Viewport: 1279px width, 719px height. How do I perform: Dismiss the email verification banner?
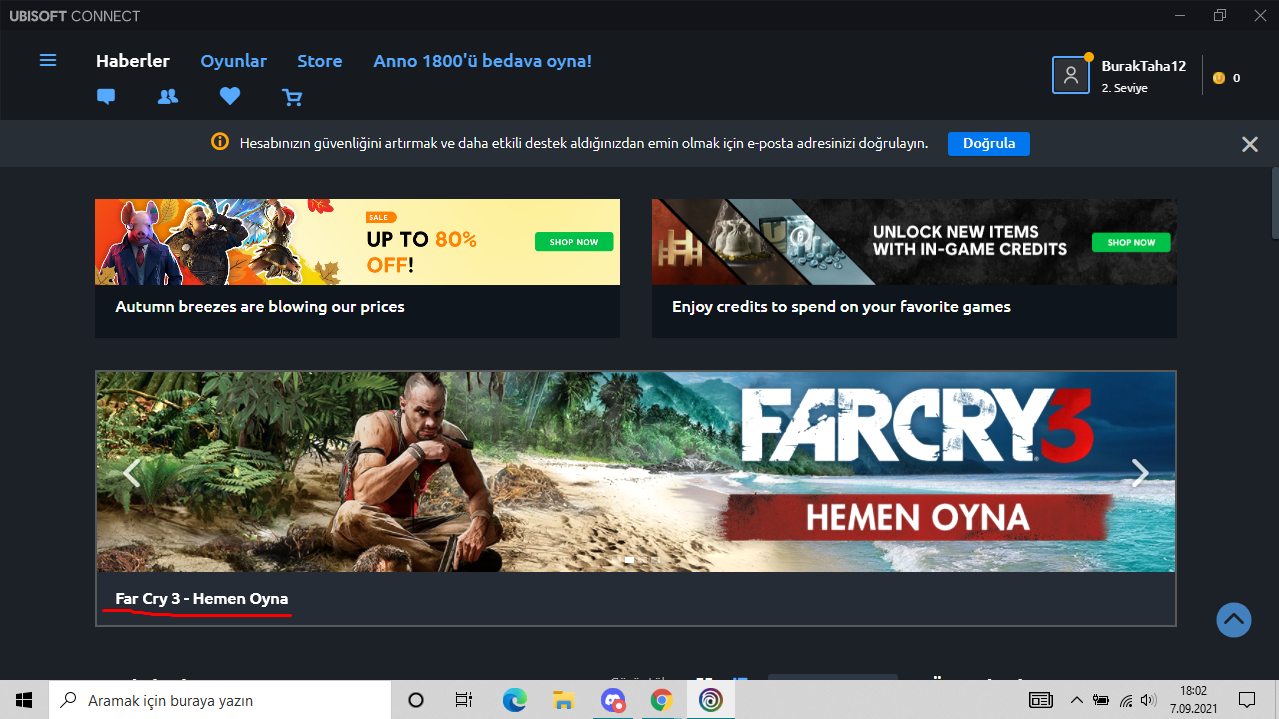pyautogui.click(x=1249, y=144)
